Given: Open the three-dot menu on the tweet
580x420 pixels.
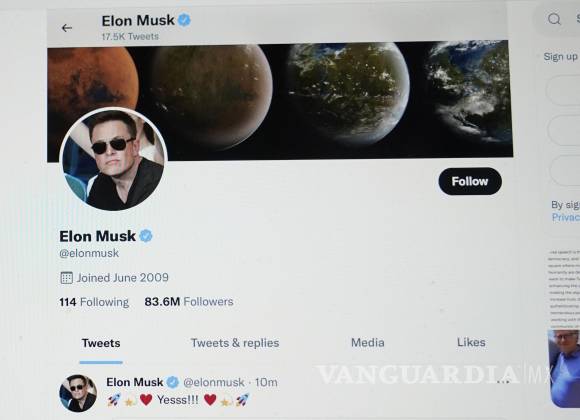Looking at the screenshot, I should click(x=502, y=381).
